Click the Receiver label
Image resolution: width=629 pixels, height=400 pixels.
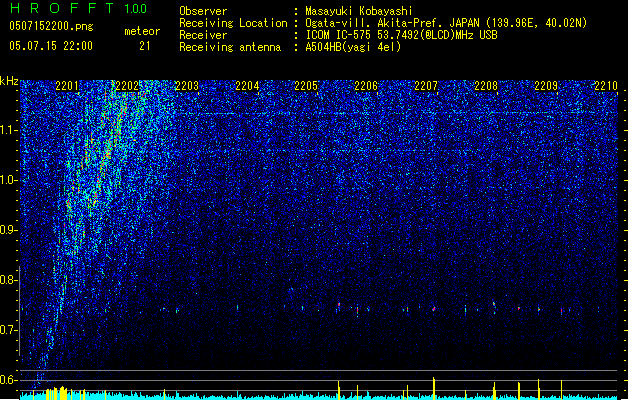(x=203, y=35)
